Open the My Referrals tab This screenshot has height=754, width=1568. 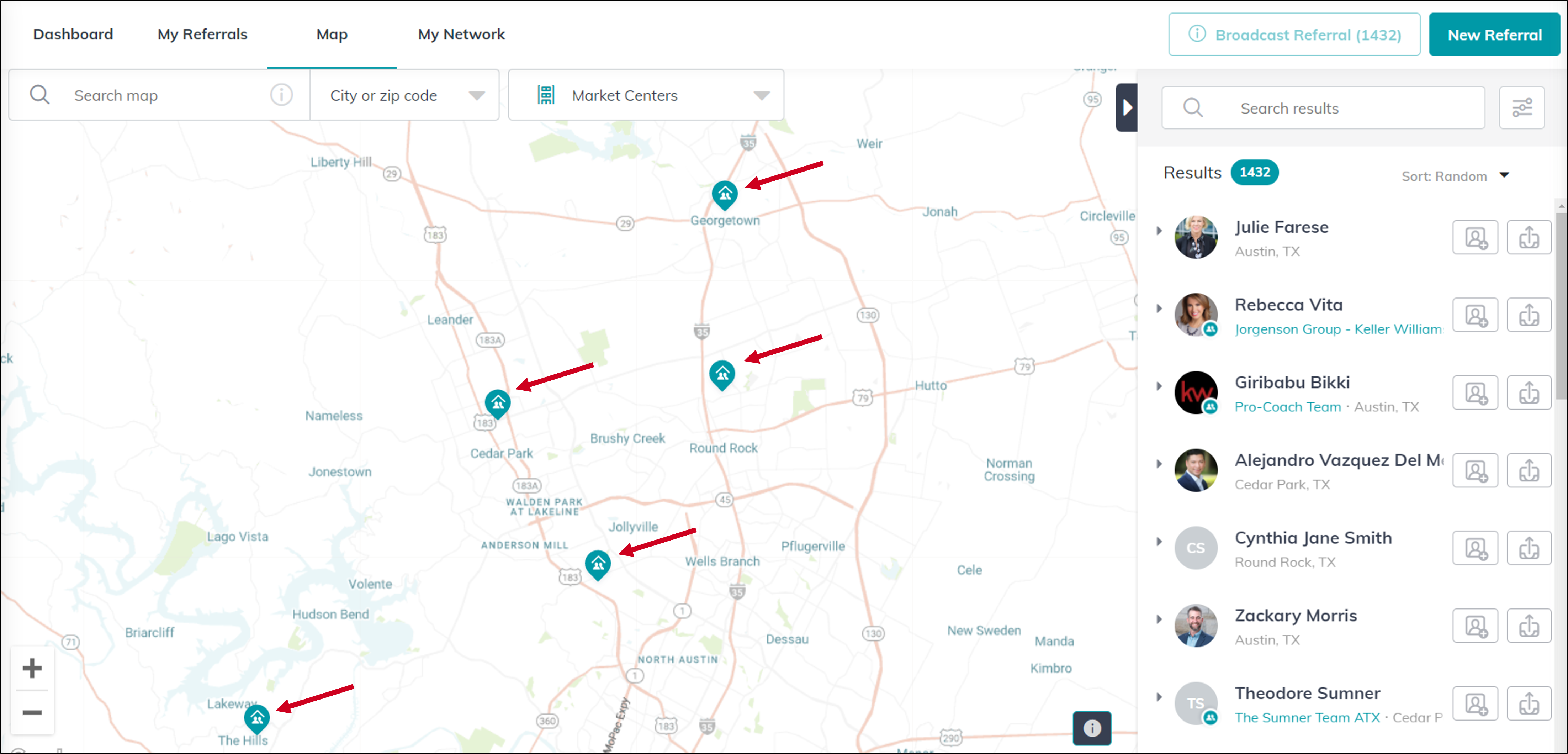pos(202,34)
